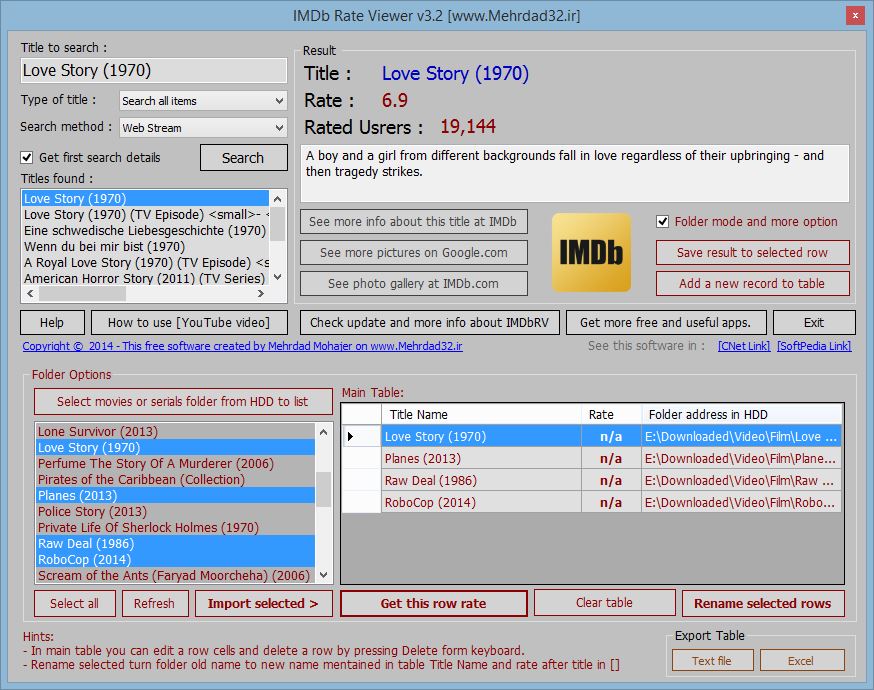Screen dimensions: 874x690
Task: Click Get more free and useful apps
Action: coord(666,323)
